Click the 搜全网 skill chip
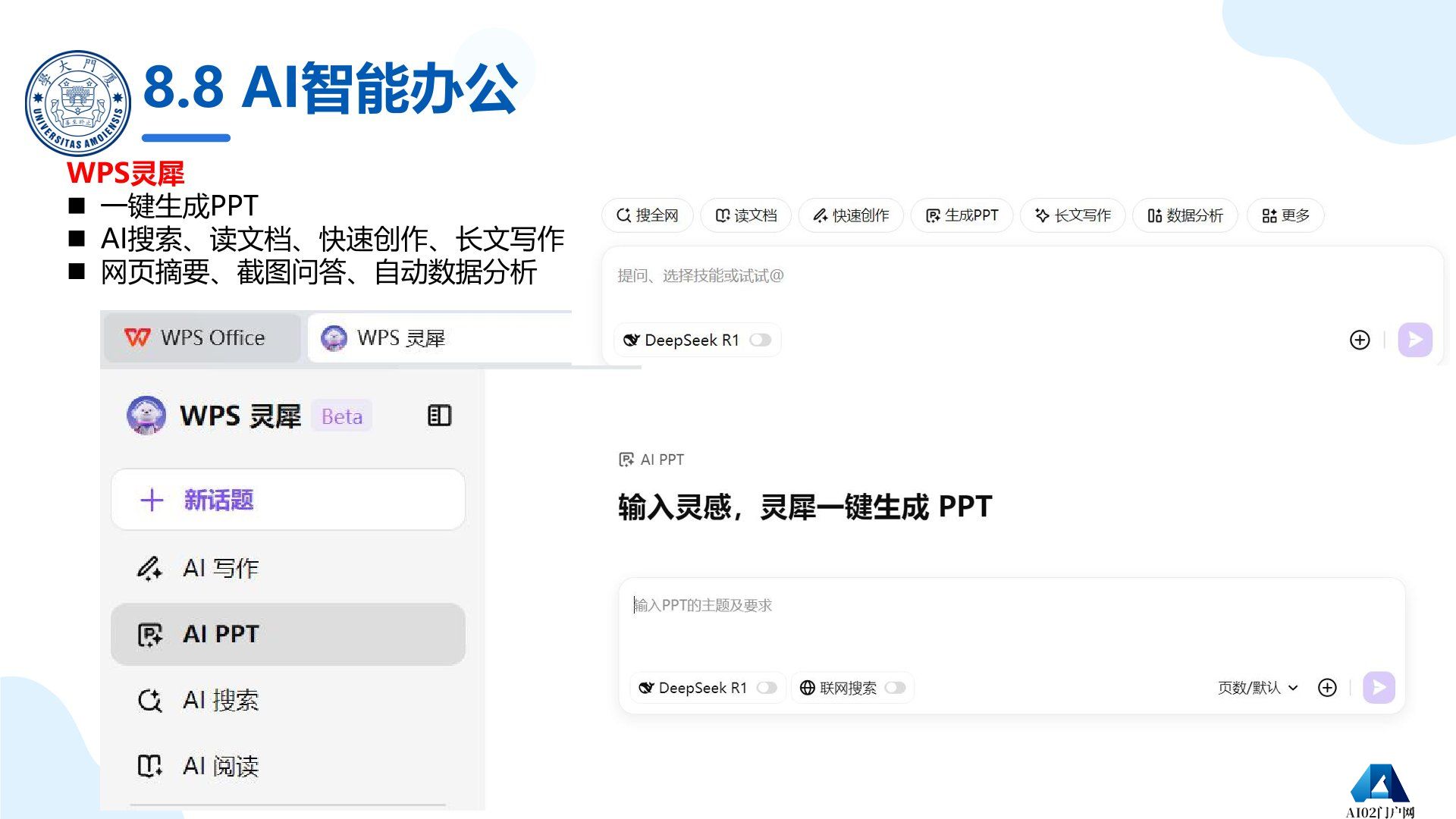Viewport: 1456px width, 819px height. [x=648, y=215]
